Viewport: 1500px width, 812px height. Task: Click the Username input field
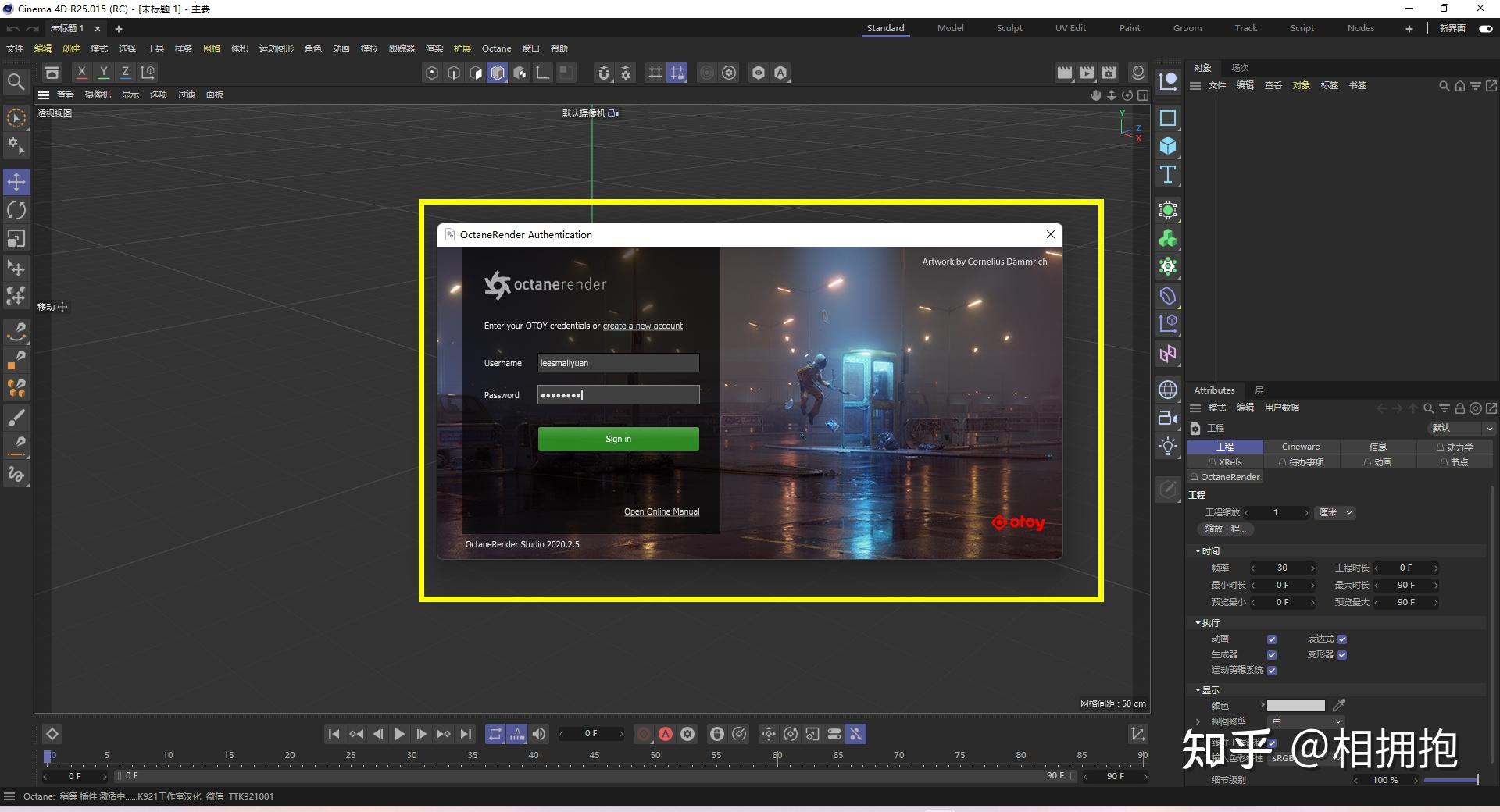point(618,363)
